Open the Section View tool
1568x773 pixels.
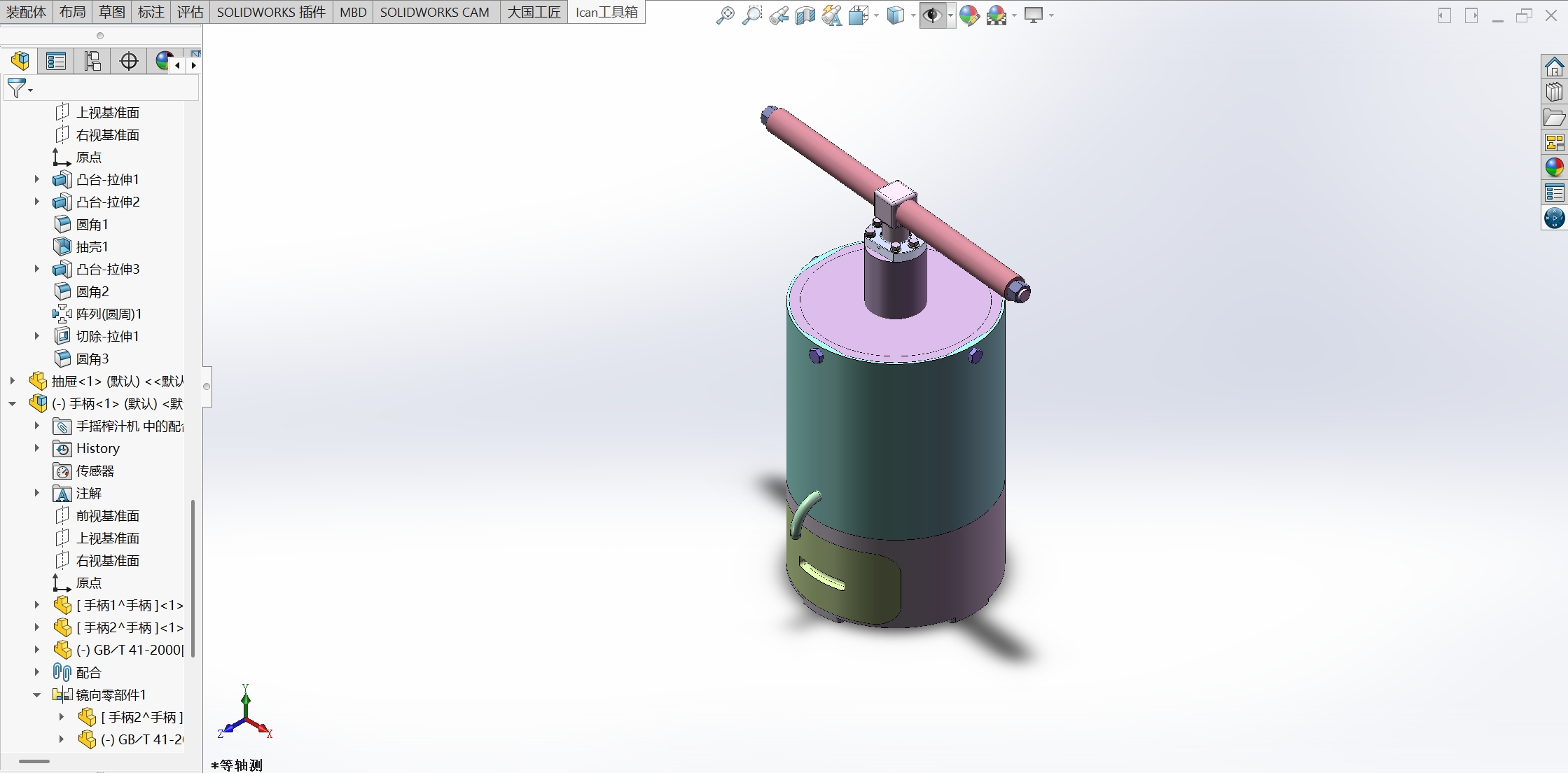[805, 15]
